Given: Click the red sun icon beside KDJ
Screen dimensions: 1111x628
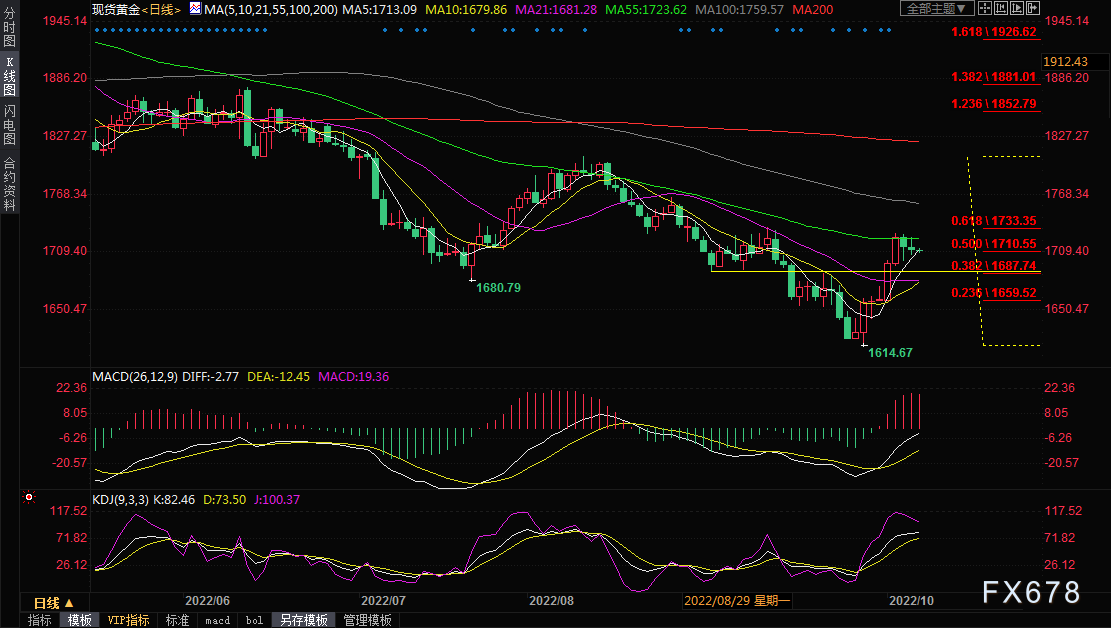Looking at the screenshot, I should (29, 497).
